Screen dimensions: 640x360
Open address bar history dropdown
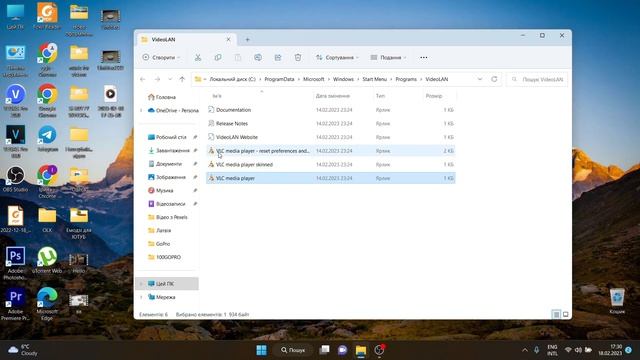pyautogui.click(x=480, y=79)
